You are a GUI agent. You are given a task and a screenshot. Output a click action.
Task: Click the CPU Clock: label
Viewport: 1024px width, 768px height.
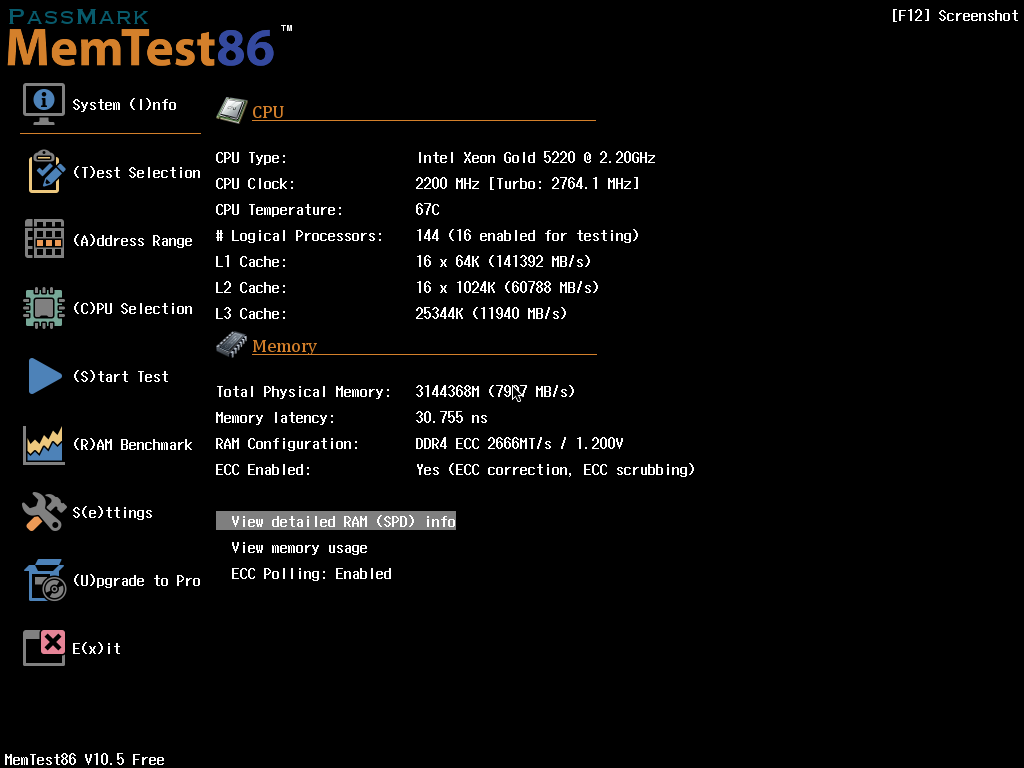255,184
